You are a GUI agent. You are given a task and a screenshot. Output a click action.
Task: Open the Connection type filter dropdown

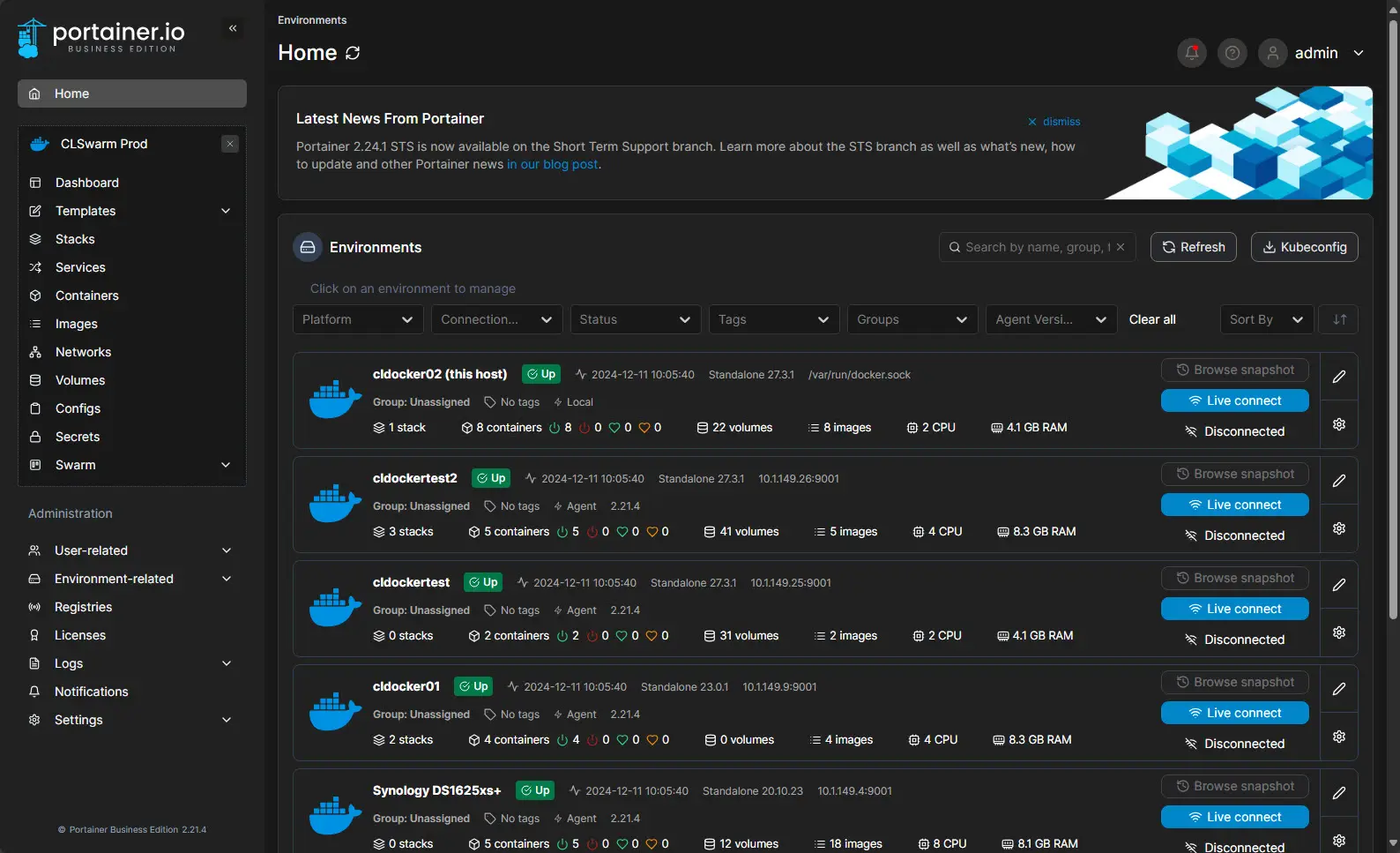(x=497, y=319)
